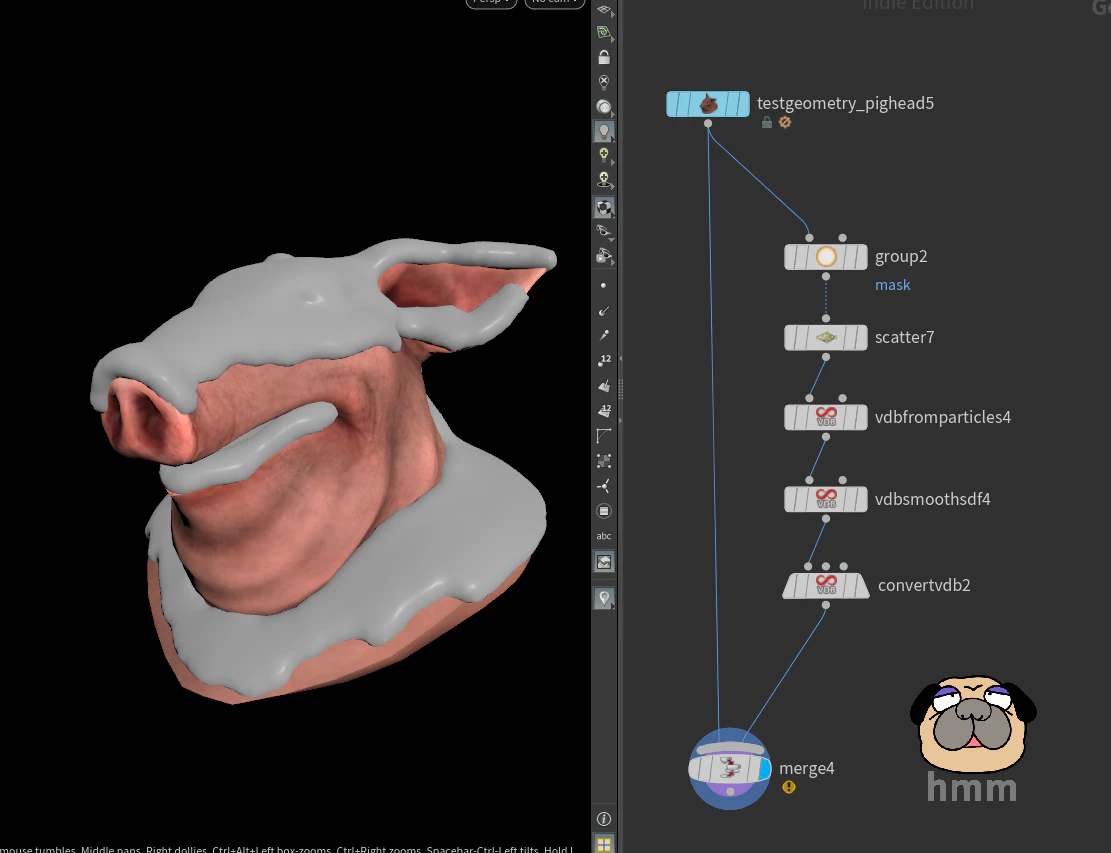Select the vdbsmoothsdf4 node
The height and width of the screenshot is (853, 1111).
point(825,499)
